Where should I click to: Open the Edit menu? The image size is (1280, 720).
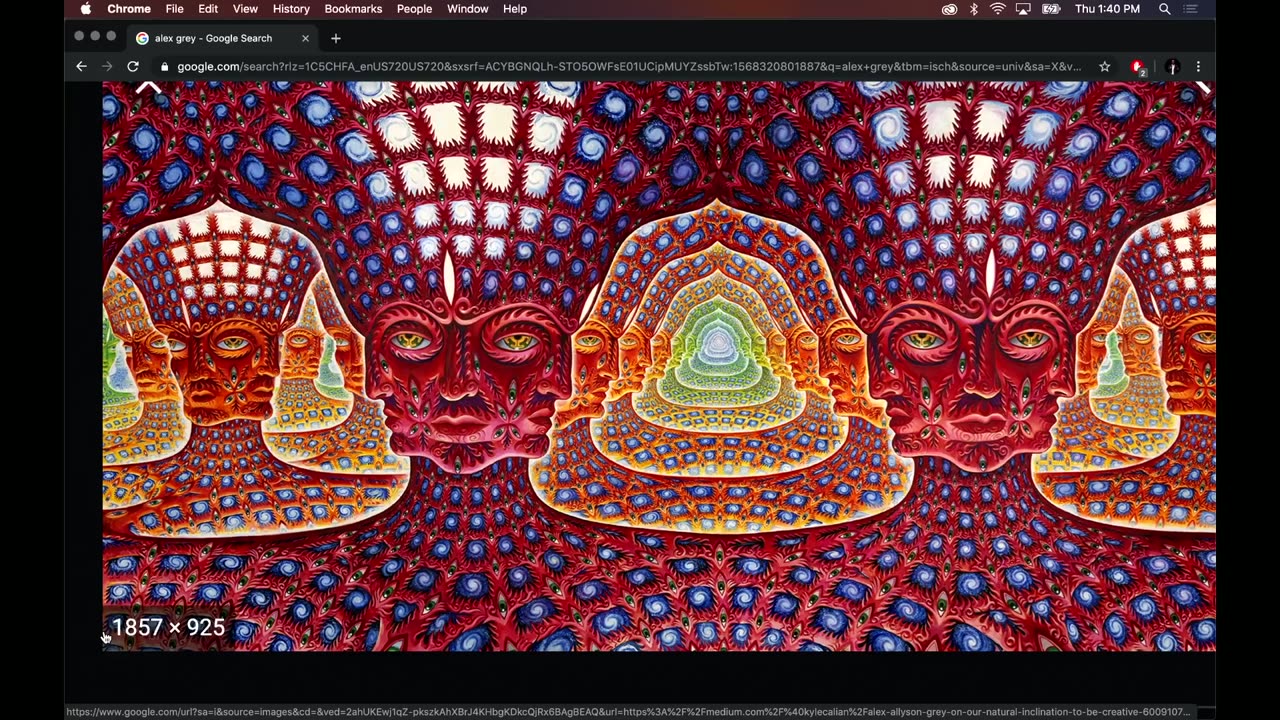pos(208,9)
